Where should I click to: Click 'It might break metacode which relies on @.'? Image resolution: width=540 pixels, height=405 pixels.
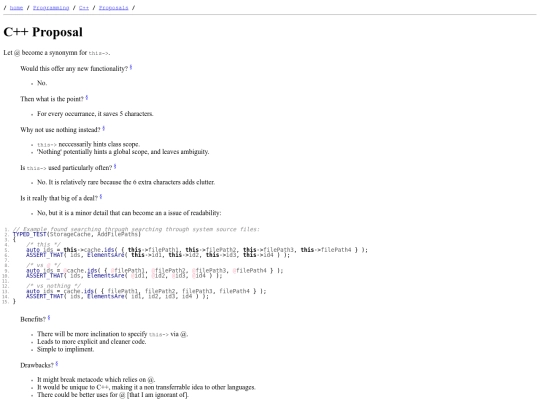point(96,380)
